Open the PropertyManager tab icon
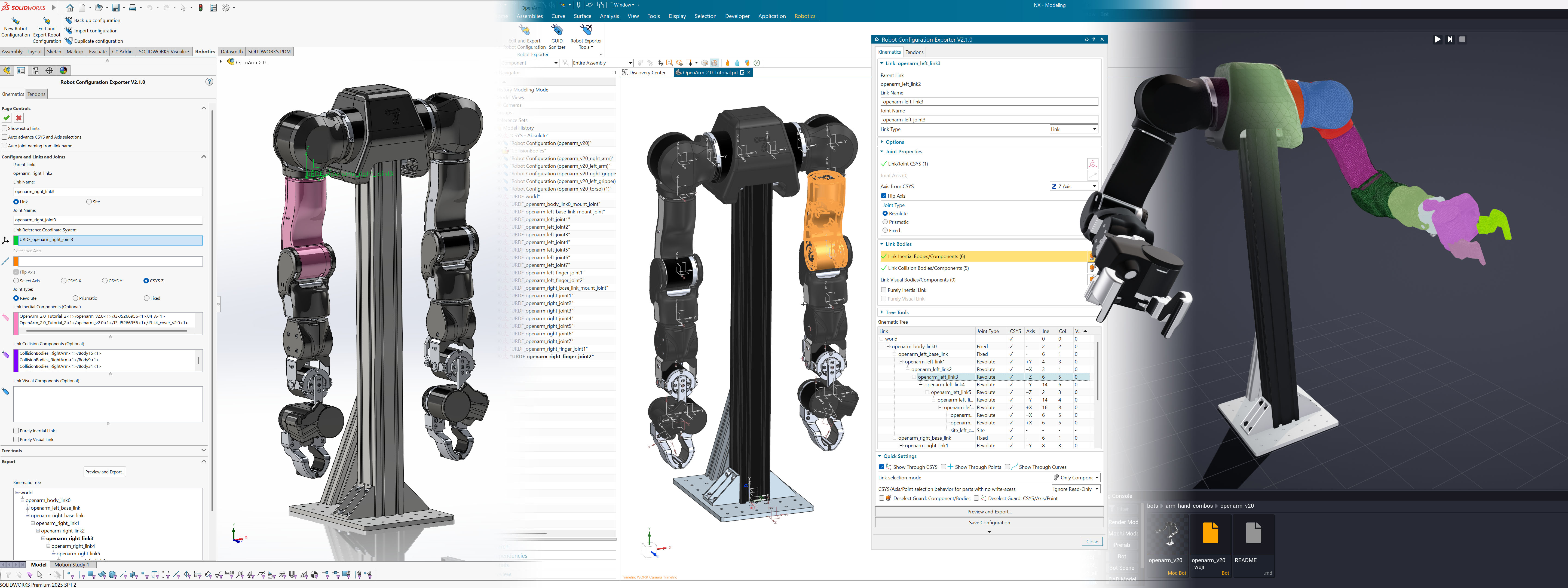Viewport: 1568px width, 588px height. (21, 71)
